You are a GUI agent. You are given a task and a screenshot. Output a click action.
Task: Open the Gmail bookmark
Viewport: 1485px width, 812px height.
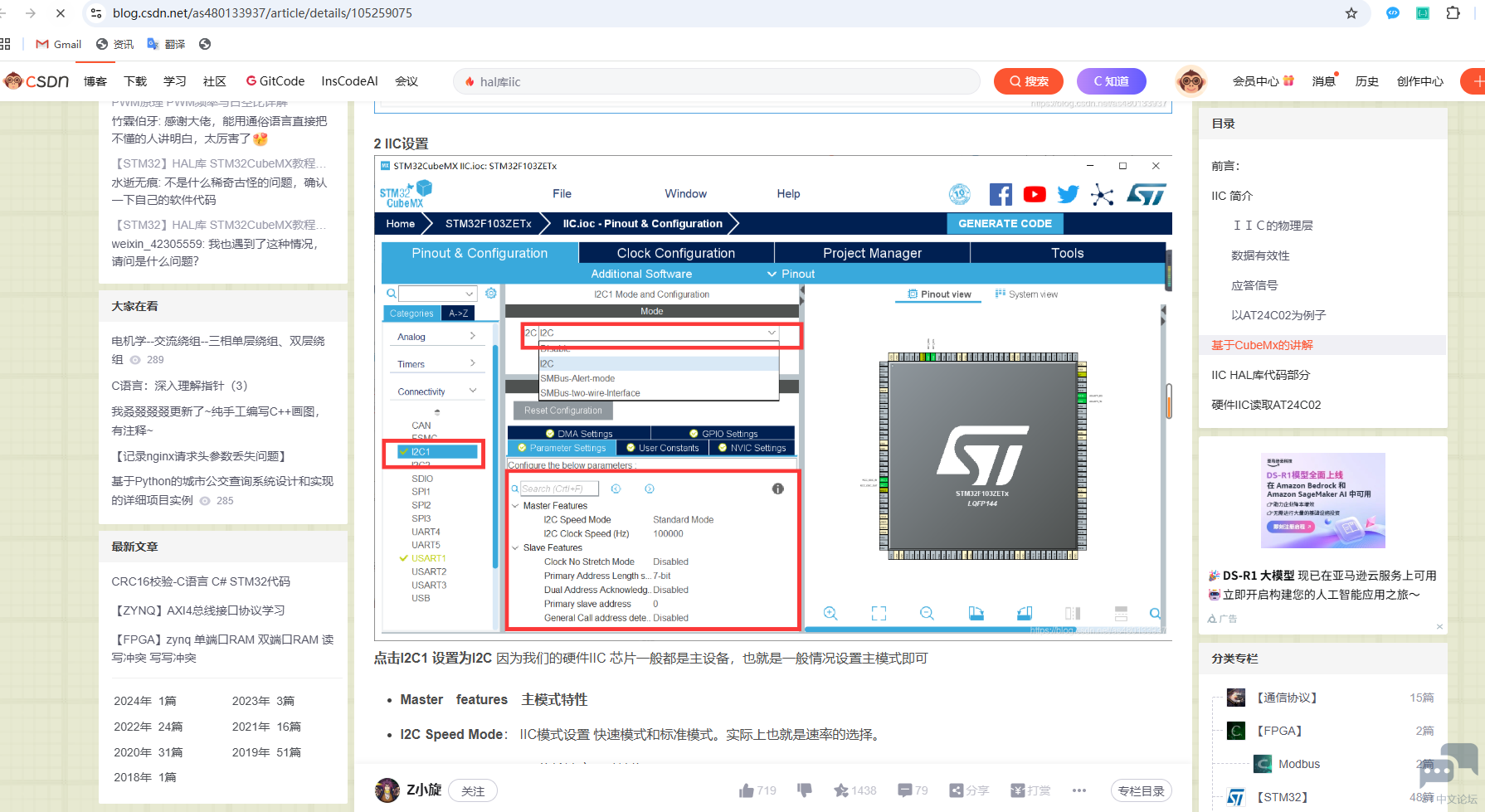pos(58,44)
